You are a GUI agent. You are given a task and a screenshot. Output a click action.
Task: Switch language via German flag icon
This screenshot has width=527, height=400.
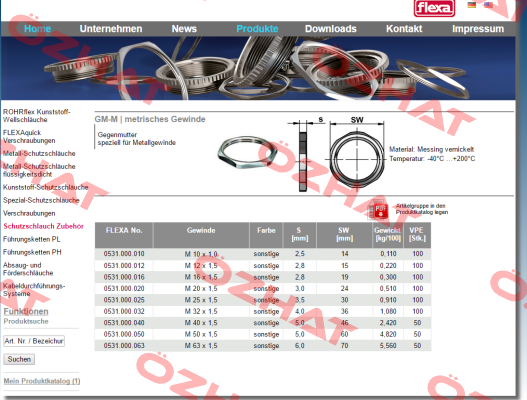tap(472, 5)
